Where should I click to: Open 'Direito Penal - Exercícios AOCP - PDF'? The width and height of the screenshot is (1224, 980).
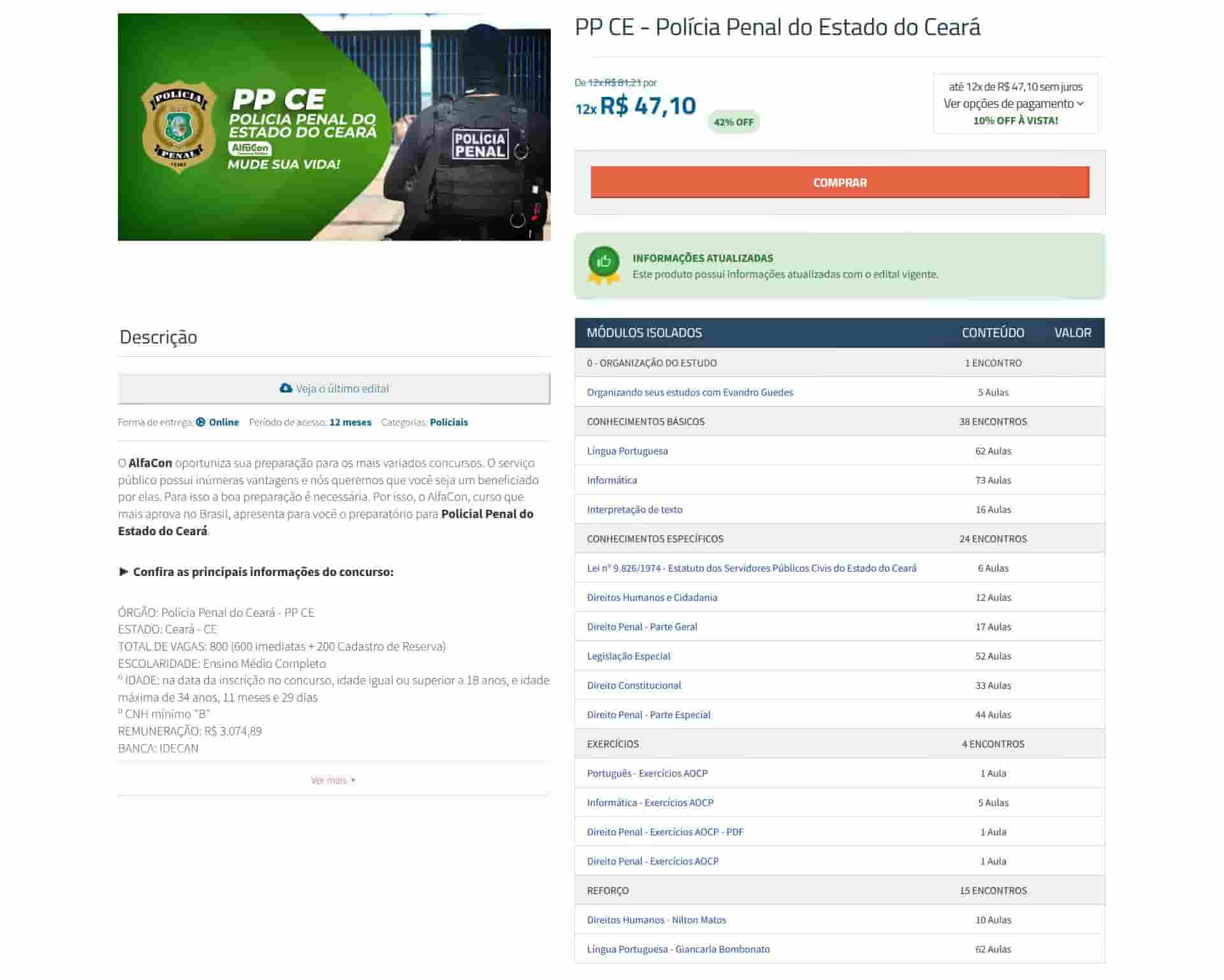[665, 832]
